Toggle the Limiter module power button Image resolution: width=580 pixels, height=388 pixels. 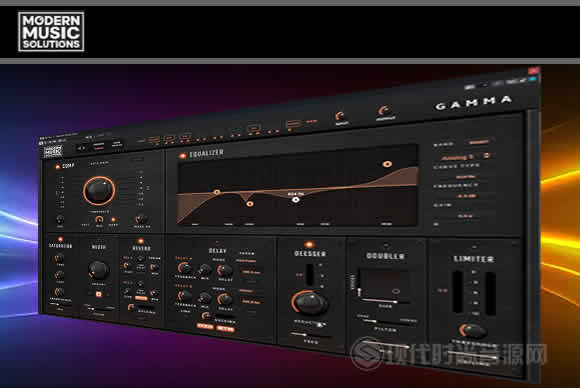pyautogui.click(x=475, y=247)
